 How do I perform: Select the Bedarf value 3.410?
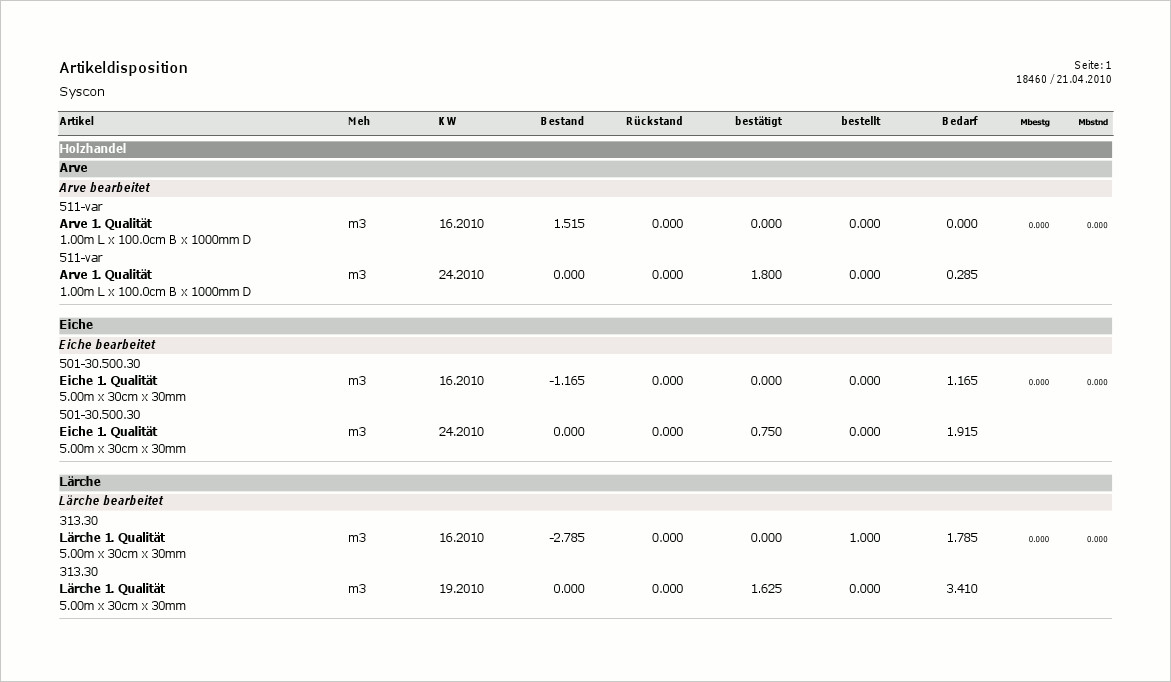click(x=961, y=589)
